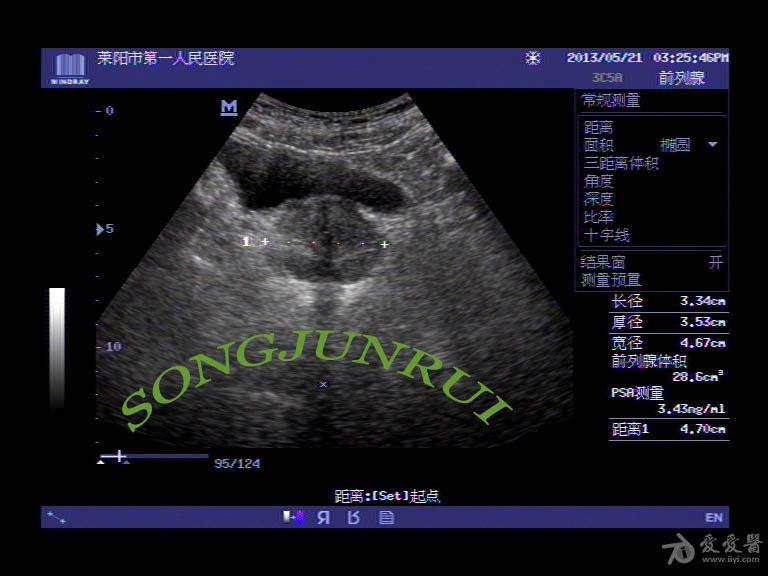
Task: Open 测量预置 measurement preset
Action: (610, 280)
